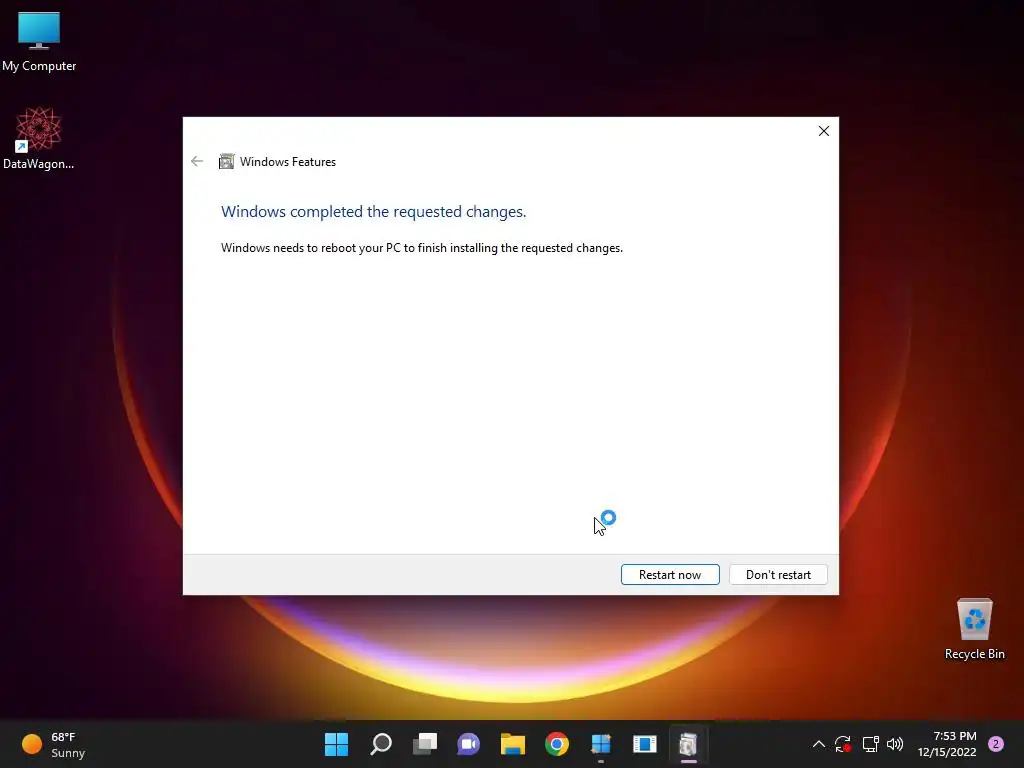Choose Don't restart in Windows Features

coord(778,575)
